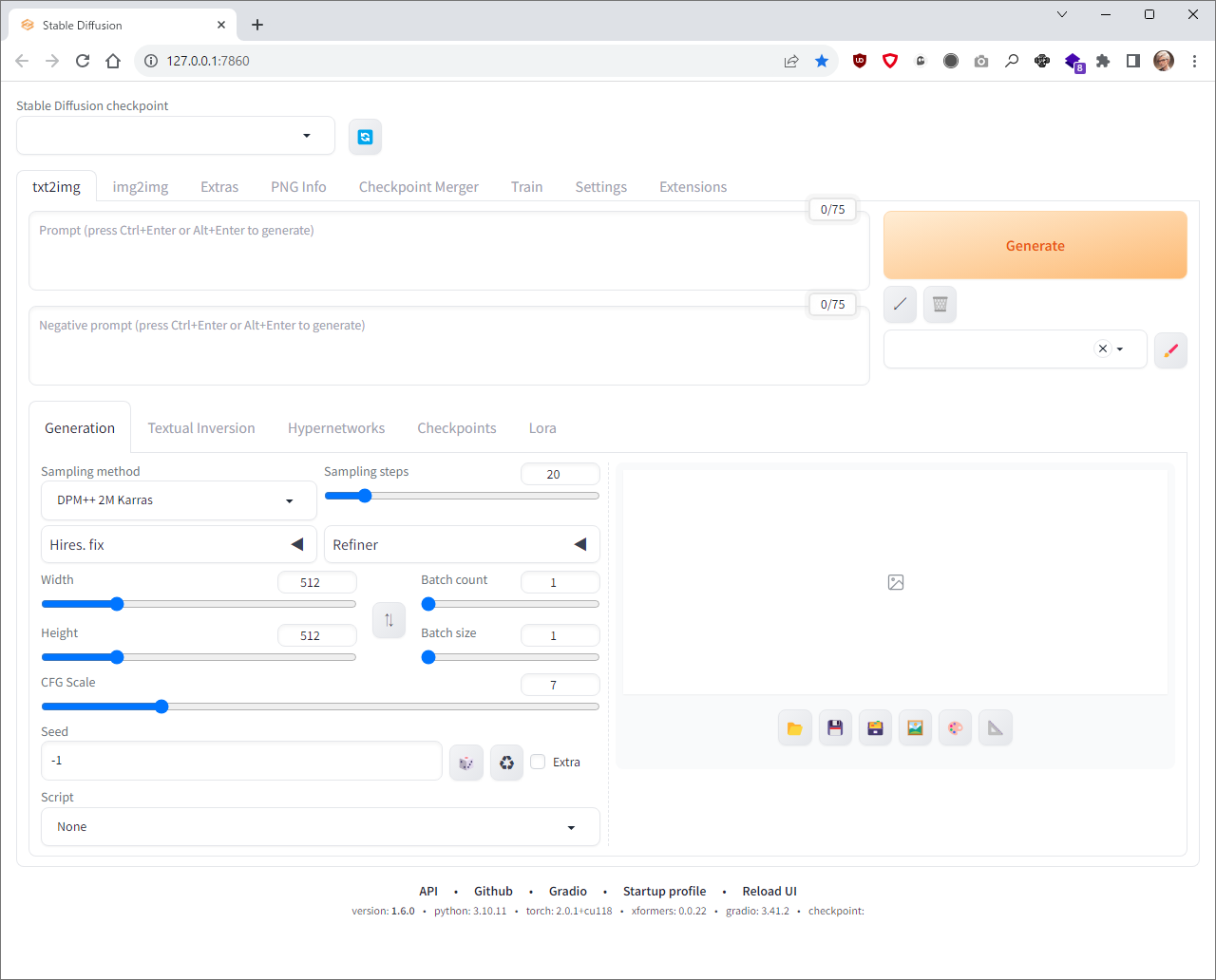
Task: Bookmark this page with the star icon
Action: (x=822, y=61)
